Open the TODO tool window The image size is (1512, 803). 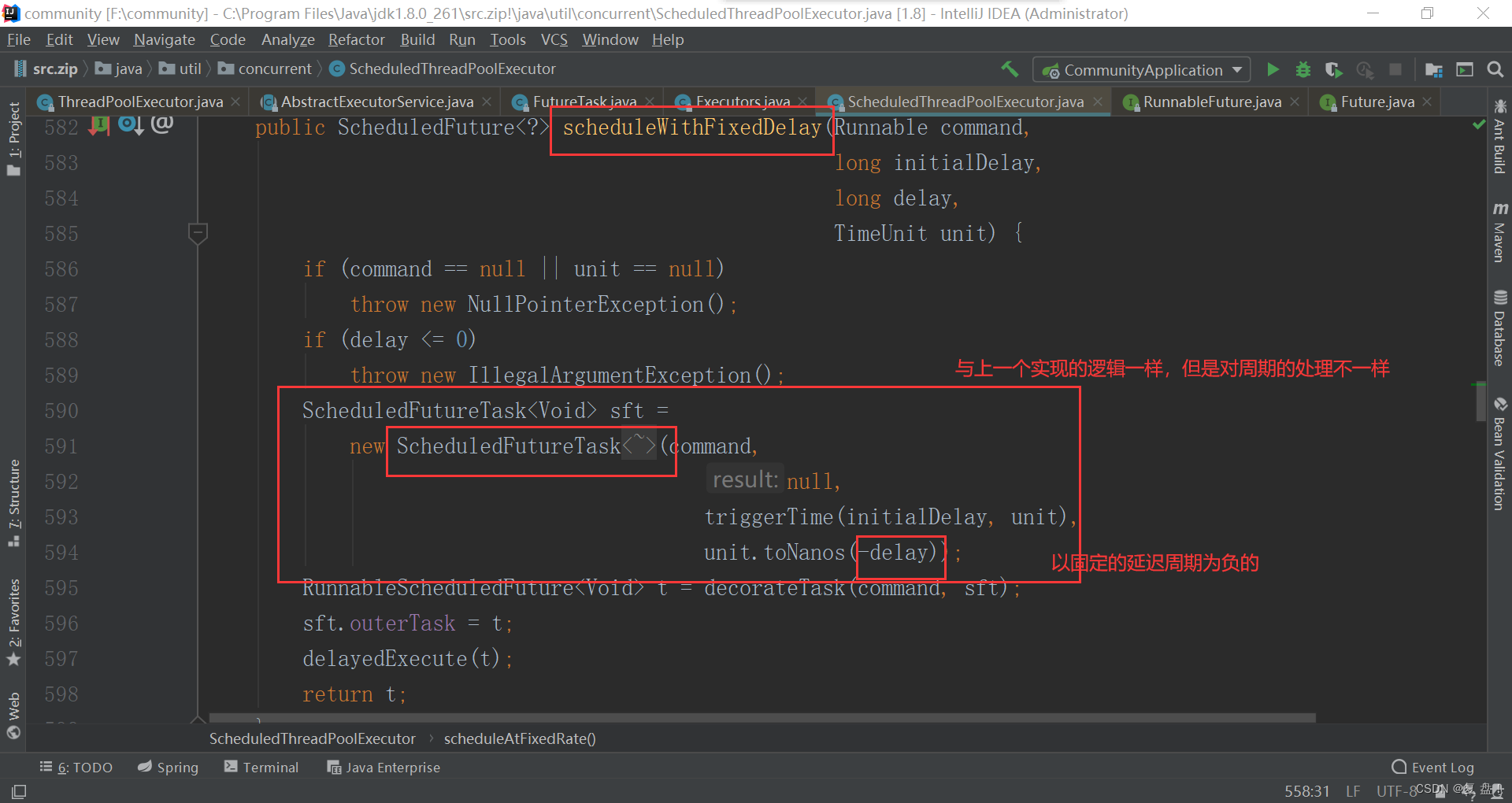click(76, 767)
